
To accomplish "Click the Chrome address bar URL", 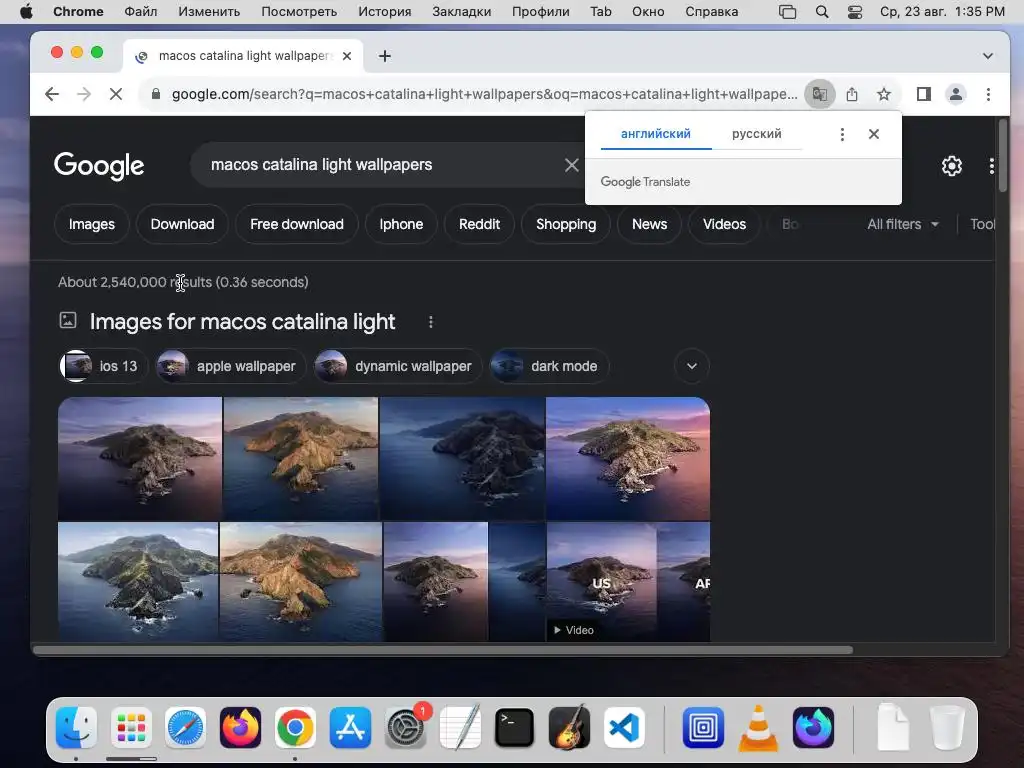I will click(x=484, y=94).
